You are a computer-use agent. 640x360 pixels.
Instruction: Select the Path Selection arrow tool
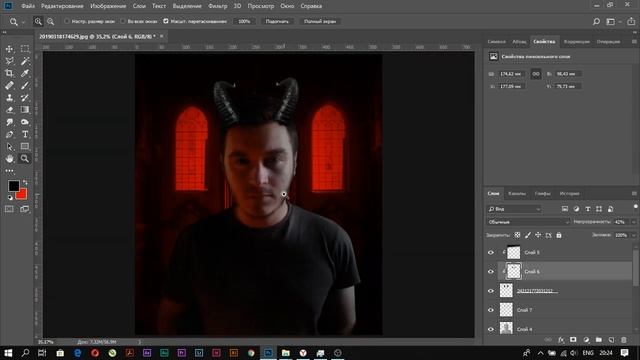click(x=9, y=147)
